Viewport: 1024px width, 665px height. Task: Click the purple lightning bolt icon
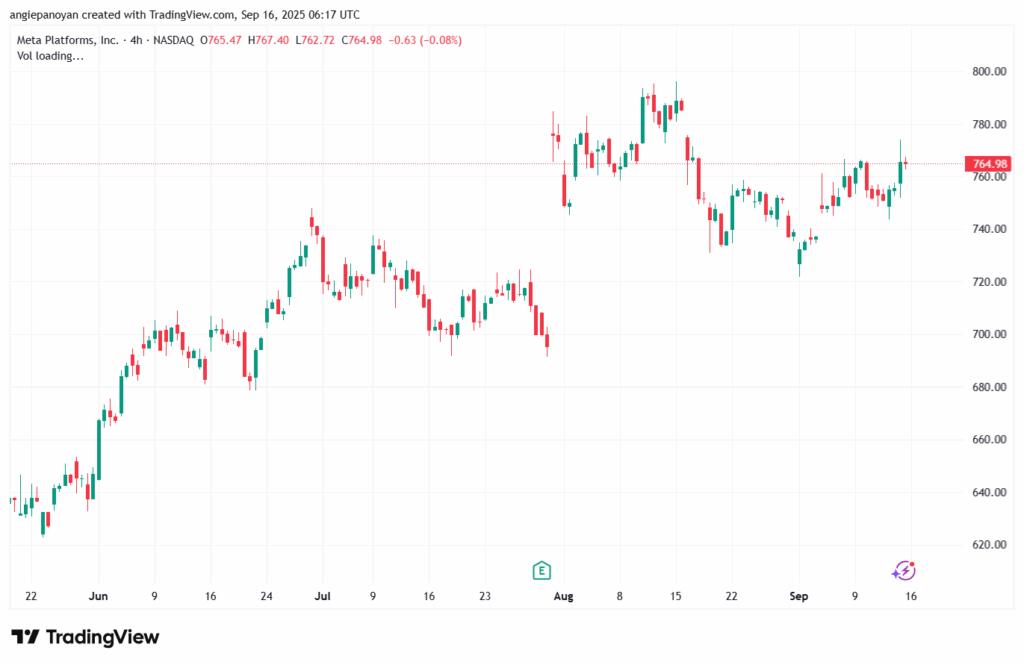click(903, 570)
